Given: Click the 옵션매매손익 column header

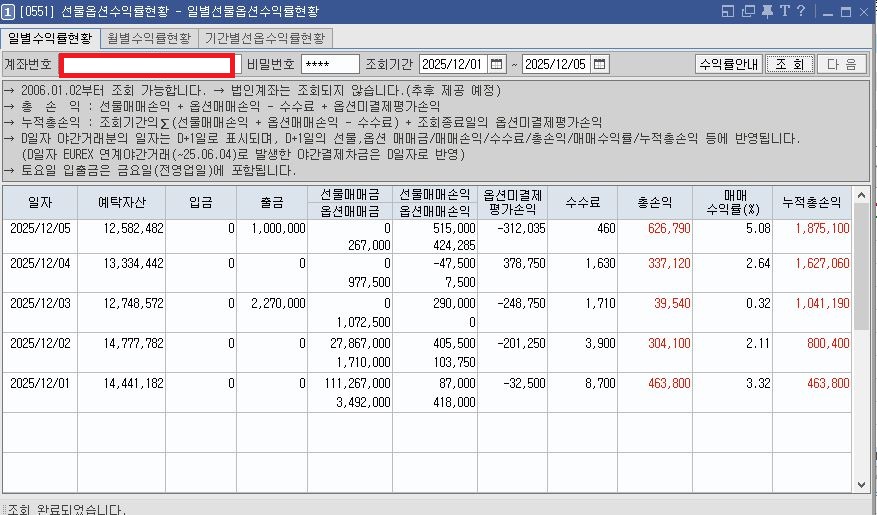Looking at the screenshot, I should (x=435, y=211).
